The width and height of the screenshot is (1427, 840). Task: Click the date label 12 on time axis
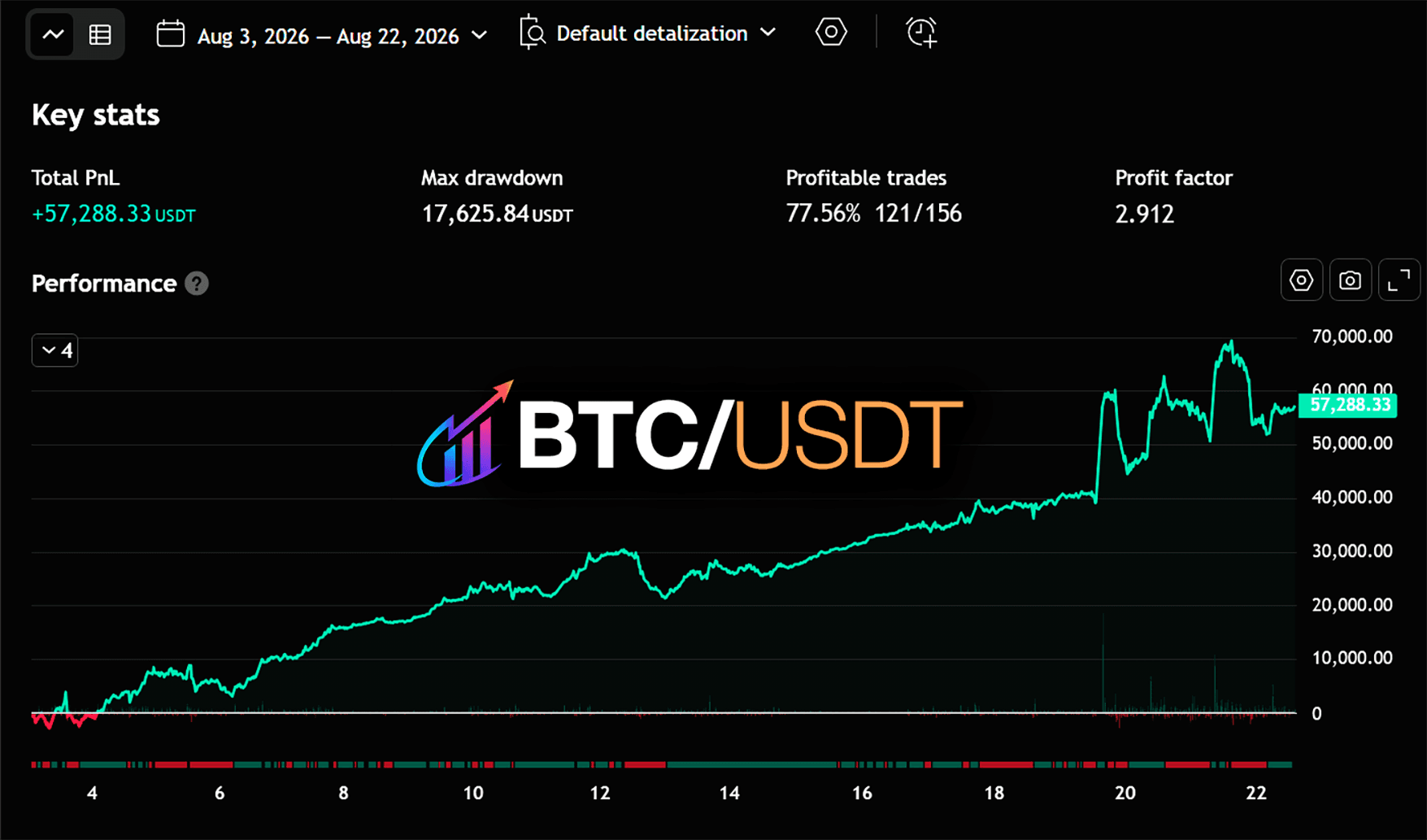(600, 793)
